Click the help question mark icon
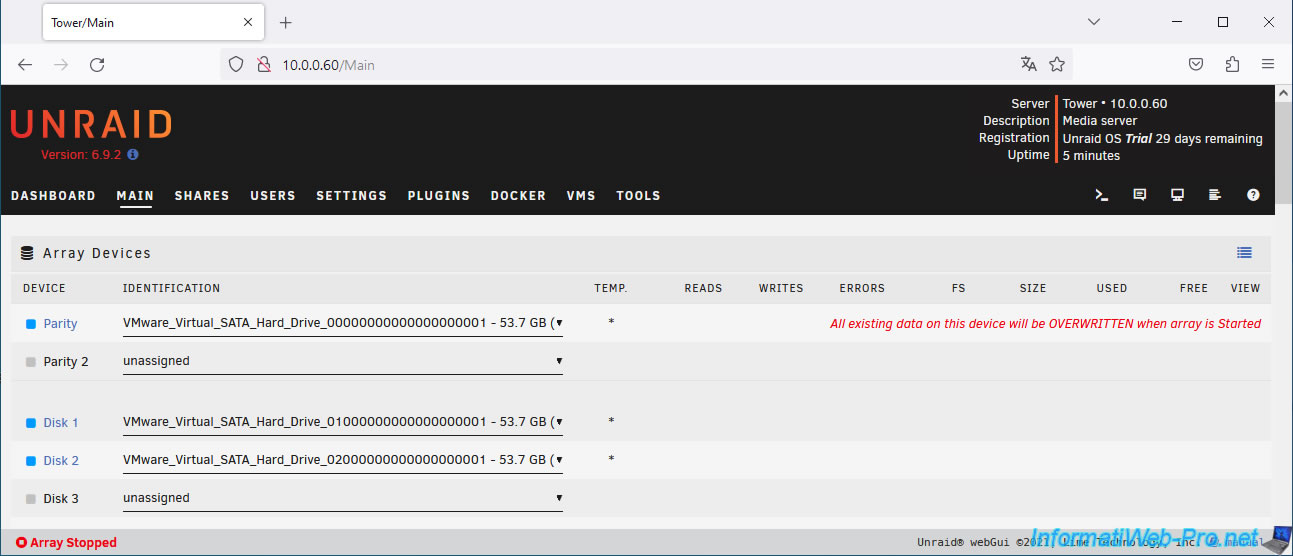The height and width of the screenshot is (556, 1293). [x=1253, y=196]
